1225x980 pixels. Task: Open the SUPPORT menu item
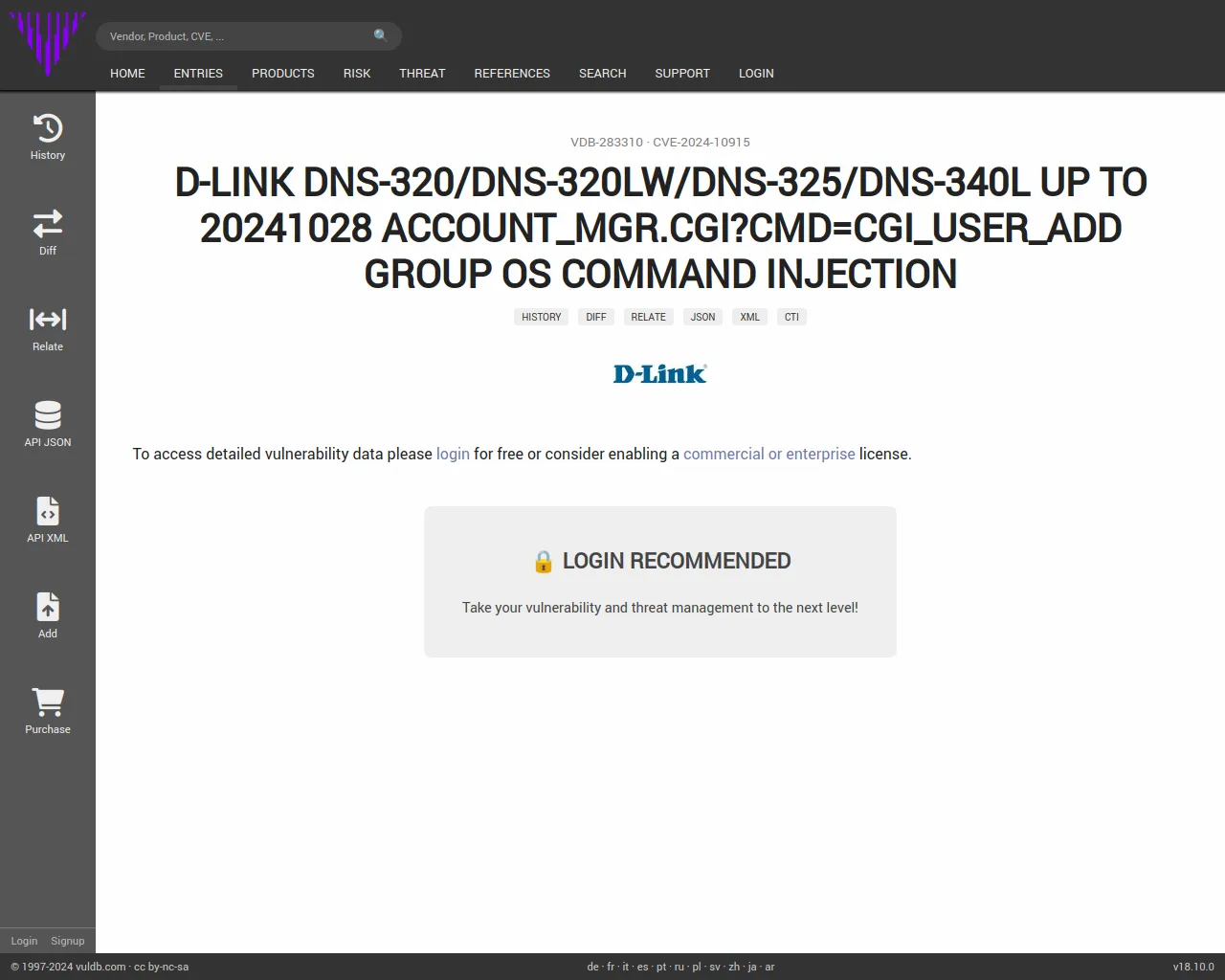click(x=682, y=73)
